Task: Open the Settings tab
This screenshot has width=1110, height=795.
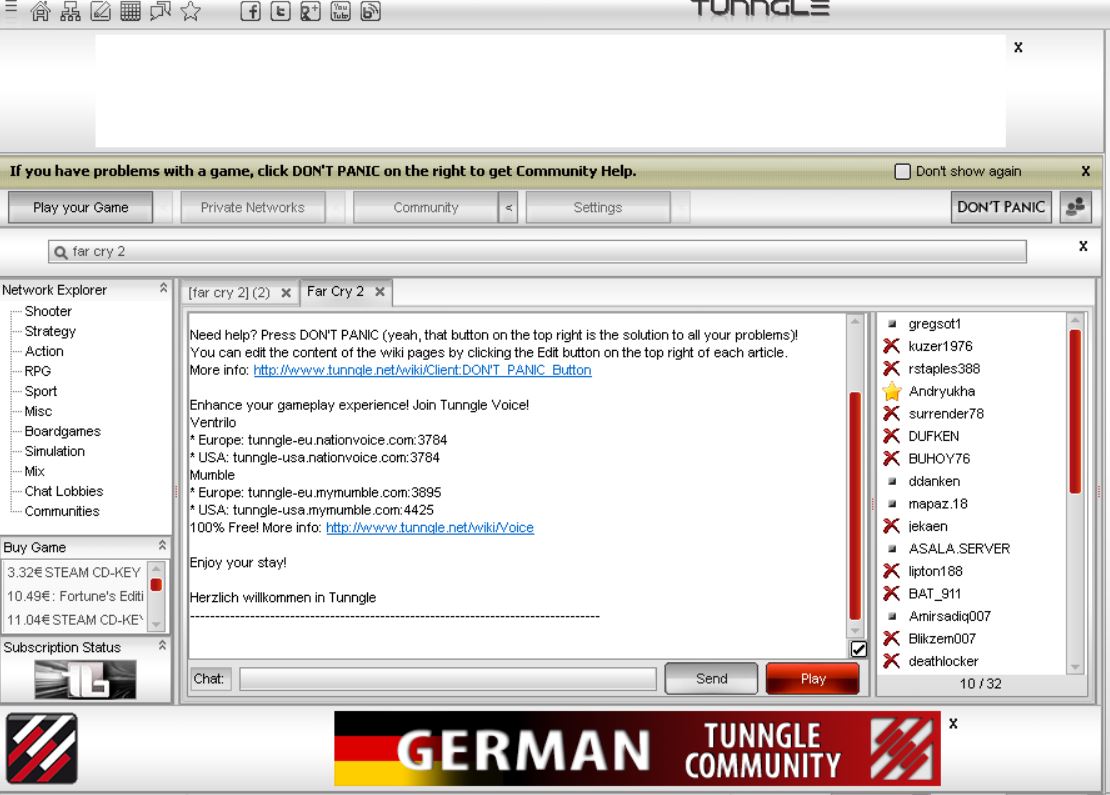Action: (598, 207)
